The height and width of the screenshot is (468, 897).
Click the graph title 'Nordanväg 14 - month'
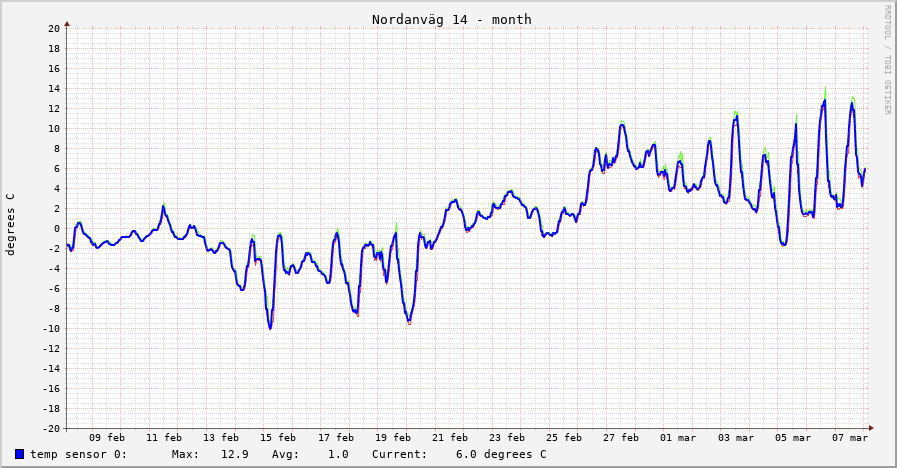[451, 19]
